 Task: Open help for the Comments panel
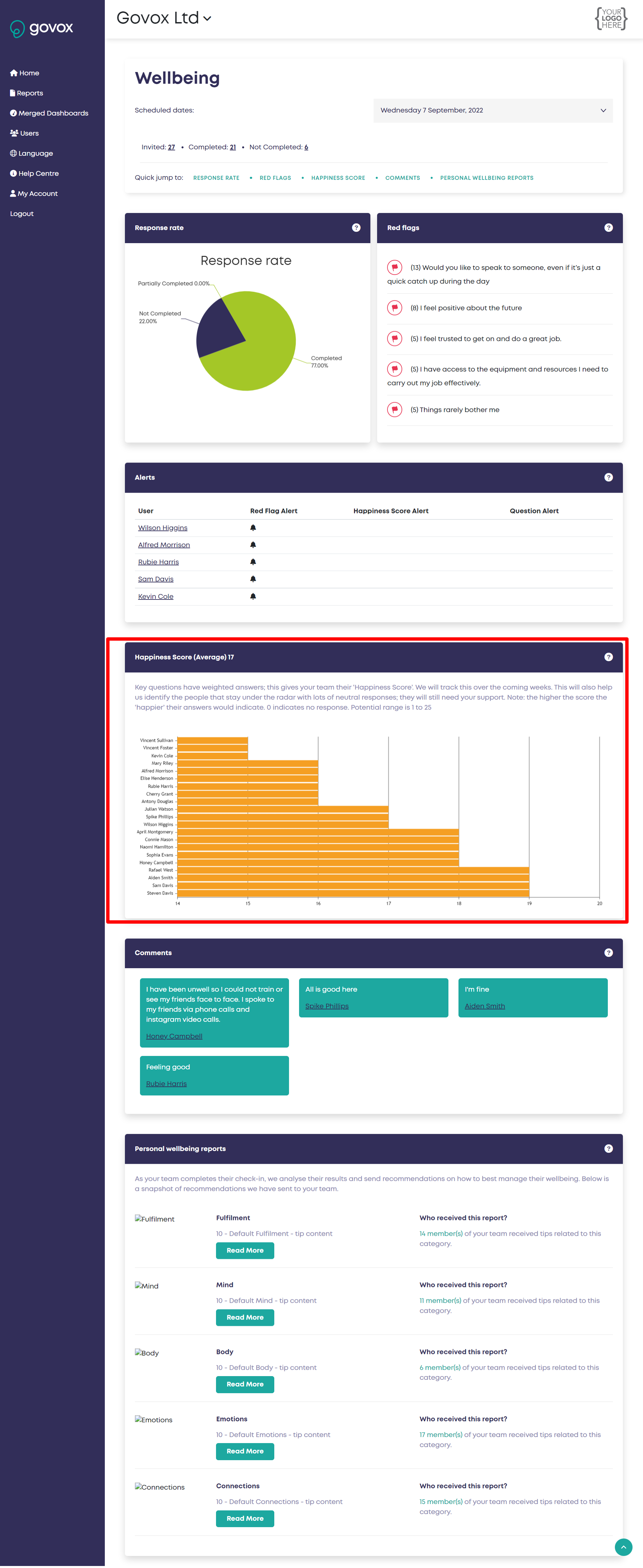tap(608, 952)
